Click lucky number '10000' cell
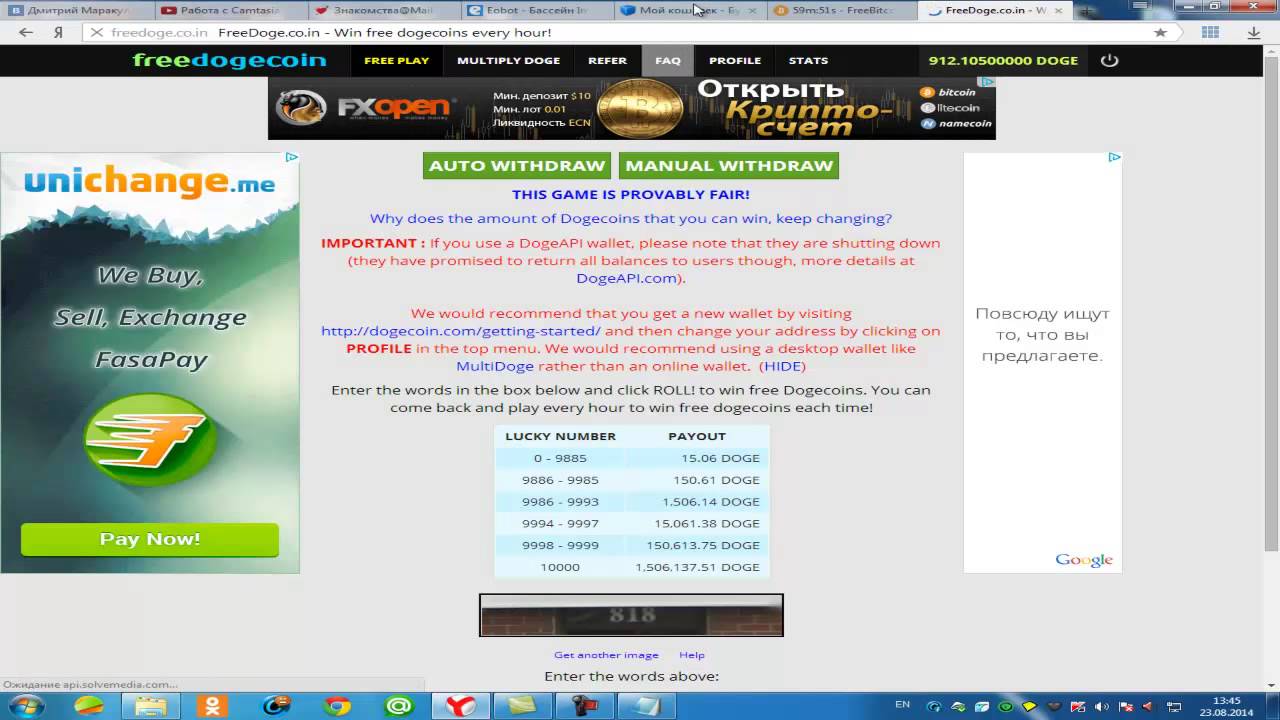The image size is (1280, 720). [560, 567]
